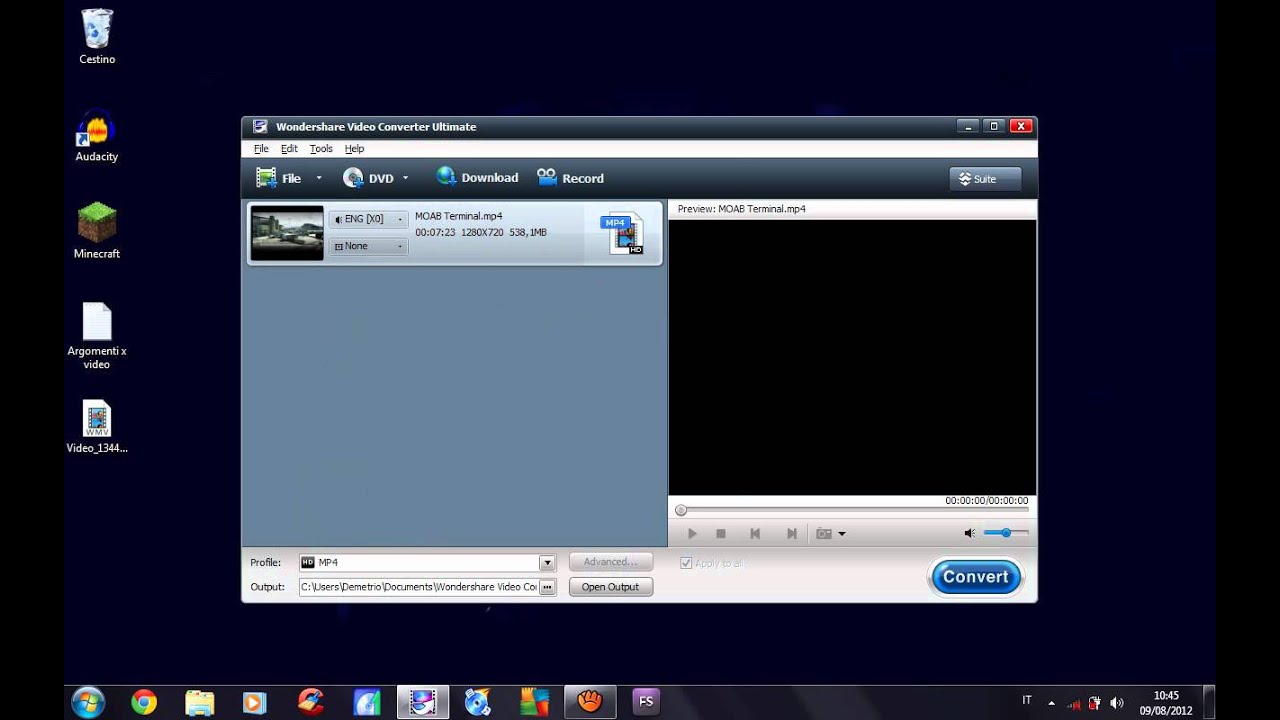Select the 'Argomenti x video' desktop file

tap(97, 336)
